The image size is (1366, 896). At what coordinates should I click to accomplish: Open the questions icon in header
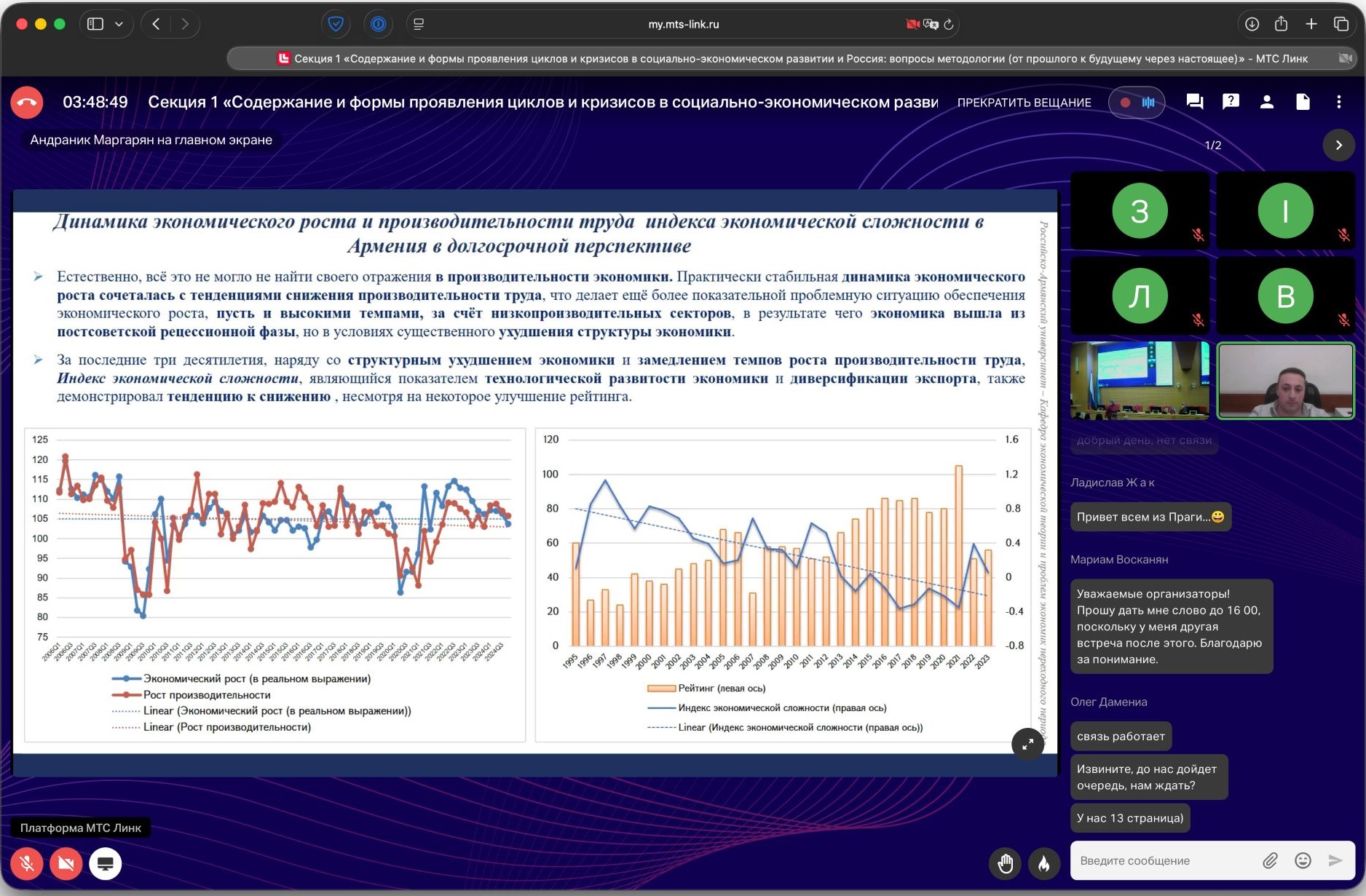coord(1231,102)
